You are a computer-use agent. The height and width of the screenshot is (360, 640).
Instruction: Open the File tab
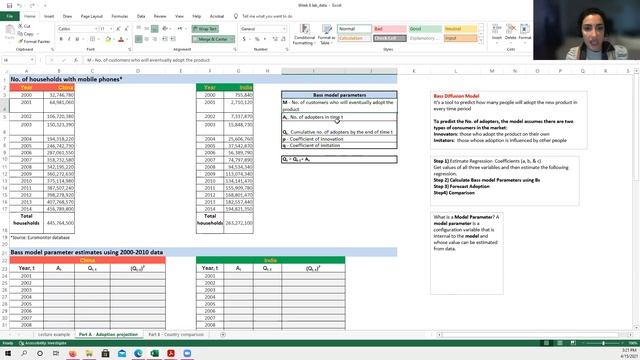click(x=9, y=16)
